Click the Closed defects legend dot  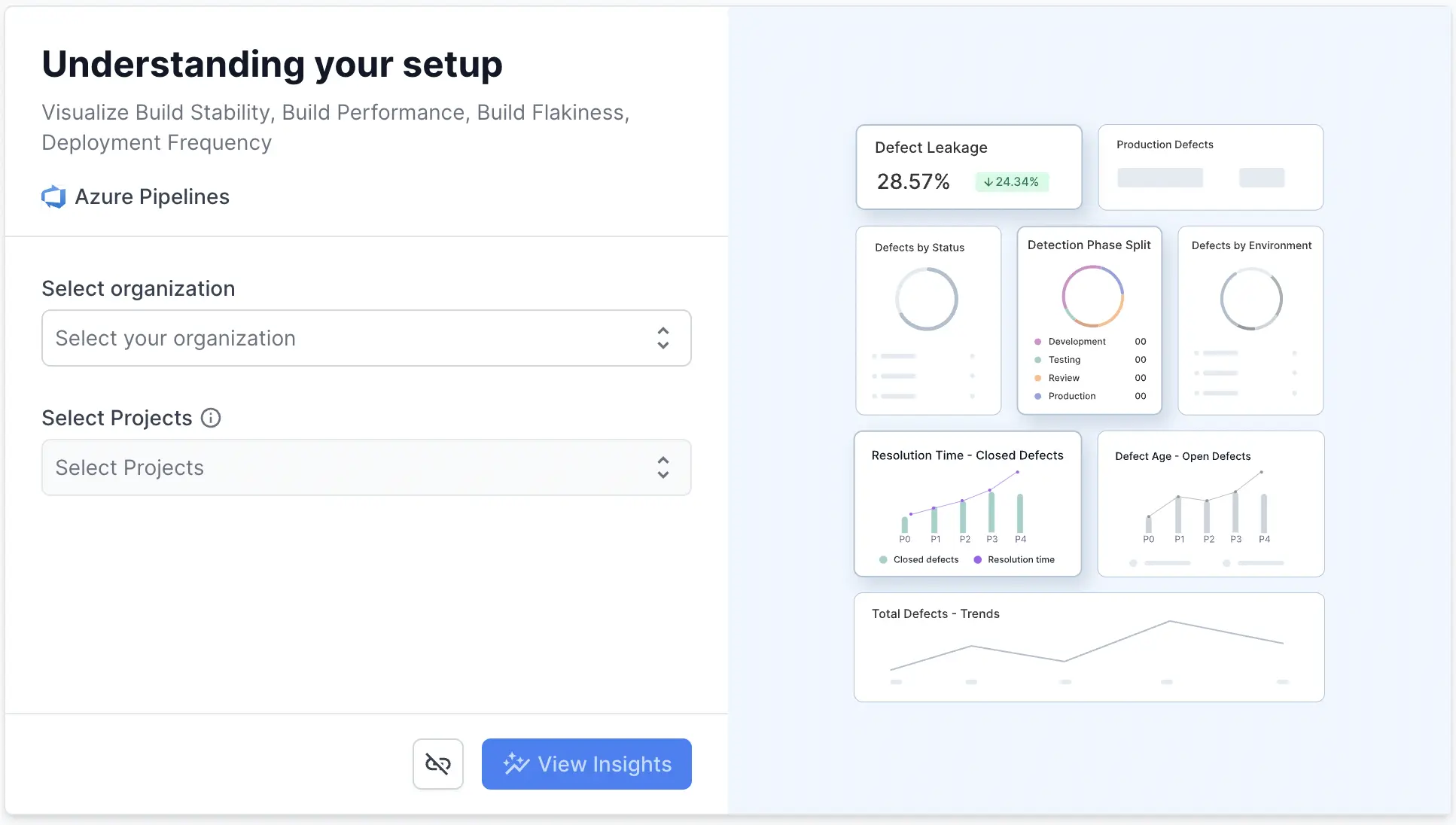point(883,560)
